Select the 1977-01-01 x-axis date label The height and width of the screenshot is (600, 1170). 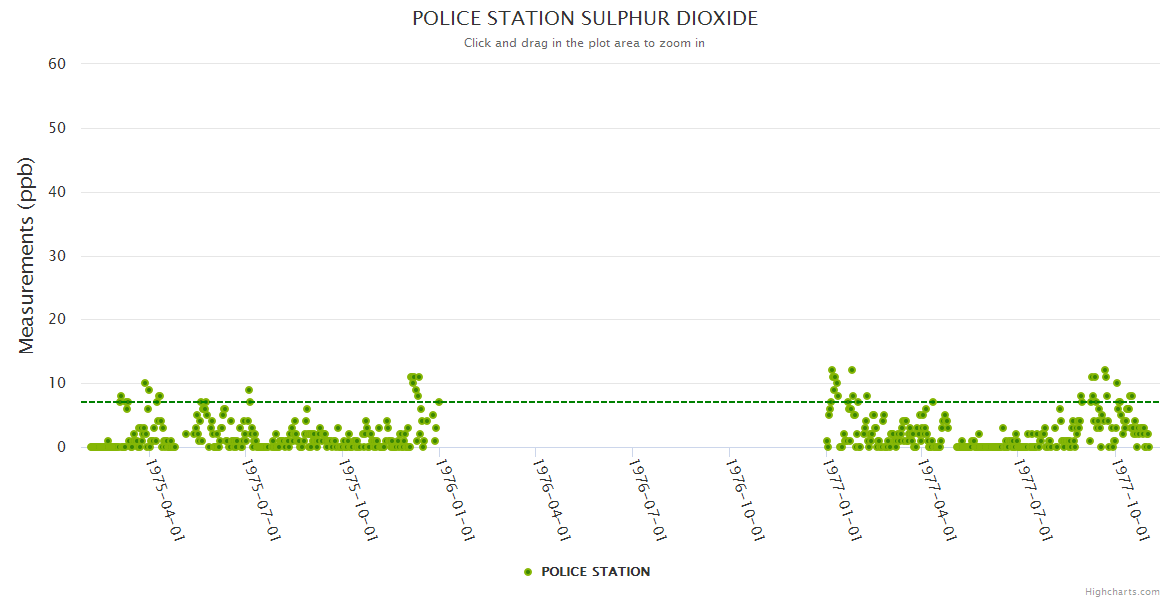(x=842, y=499)
